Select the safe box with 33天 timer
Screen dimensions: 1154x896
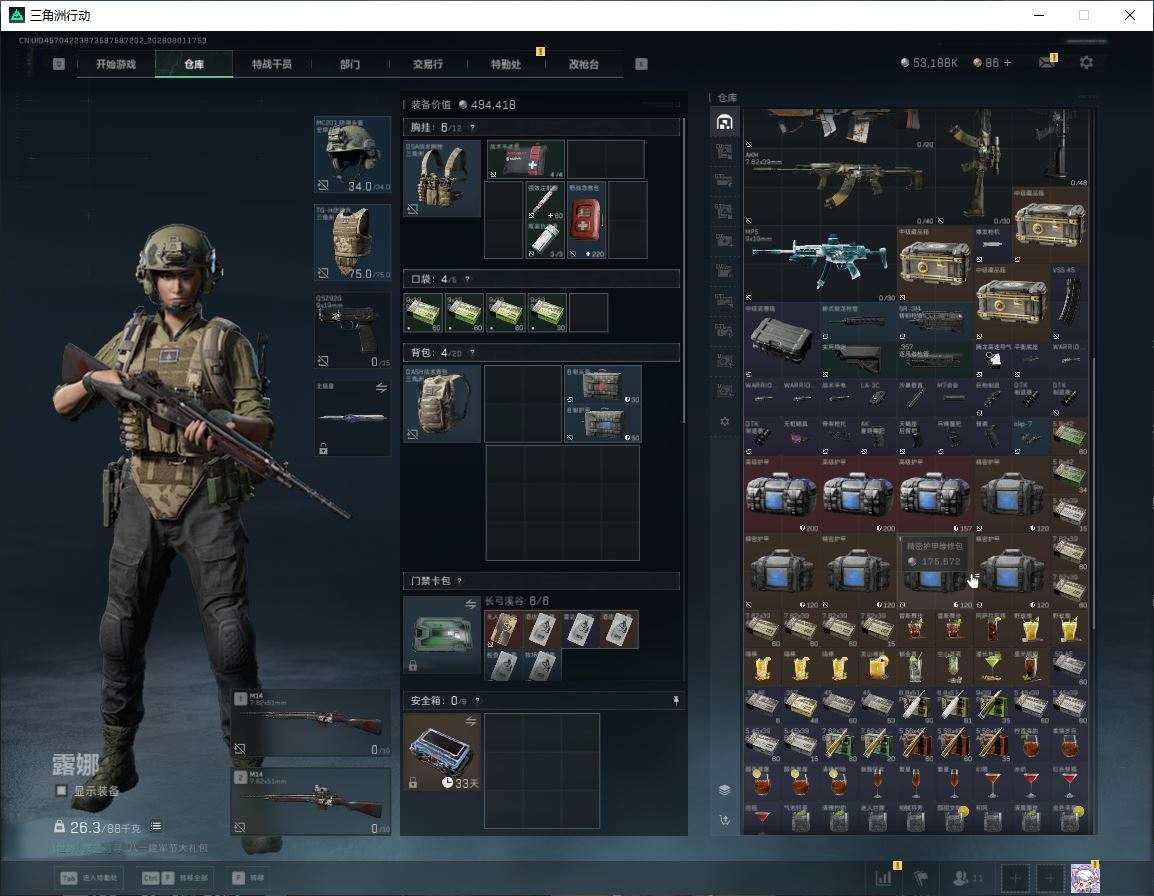442,752
